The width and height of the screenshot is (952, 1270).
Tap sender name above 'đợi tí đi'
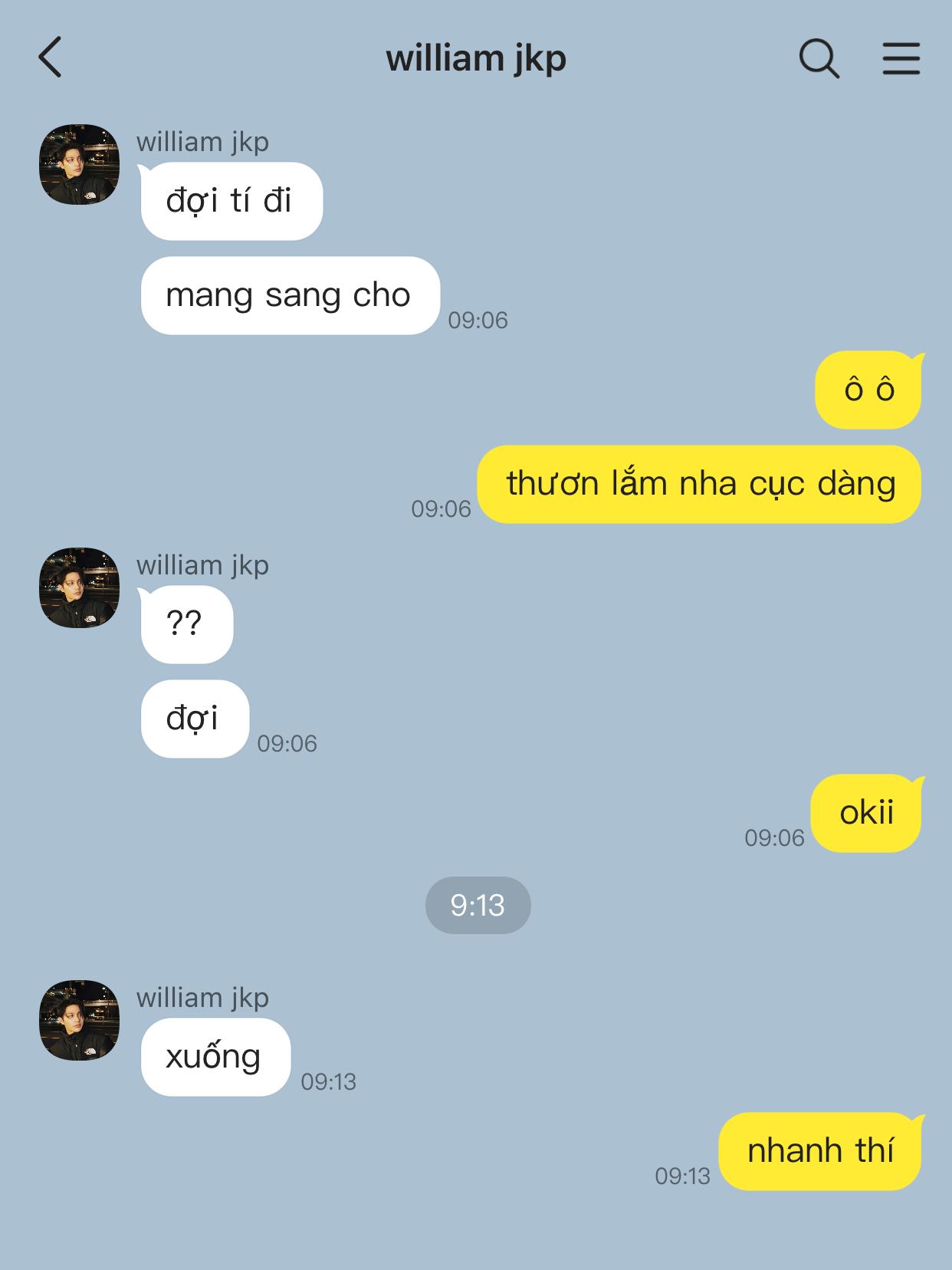coord(202,142)
